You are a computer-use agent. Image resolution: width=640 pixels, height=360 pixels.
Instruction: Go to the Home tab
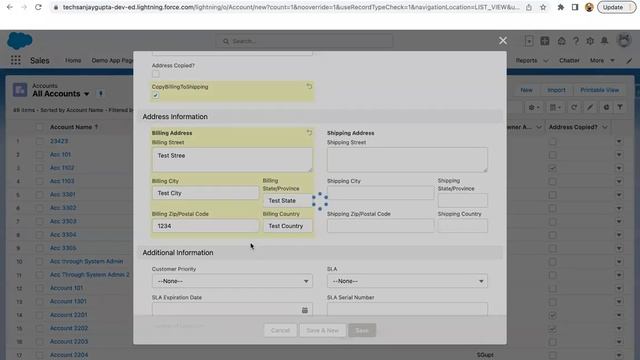(73, 60)
